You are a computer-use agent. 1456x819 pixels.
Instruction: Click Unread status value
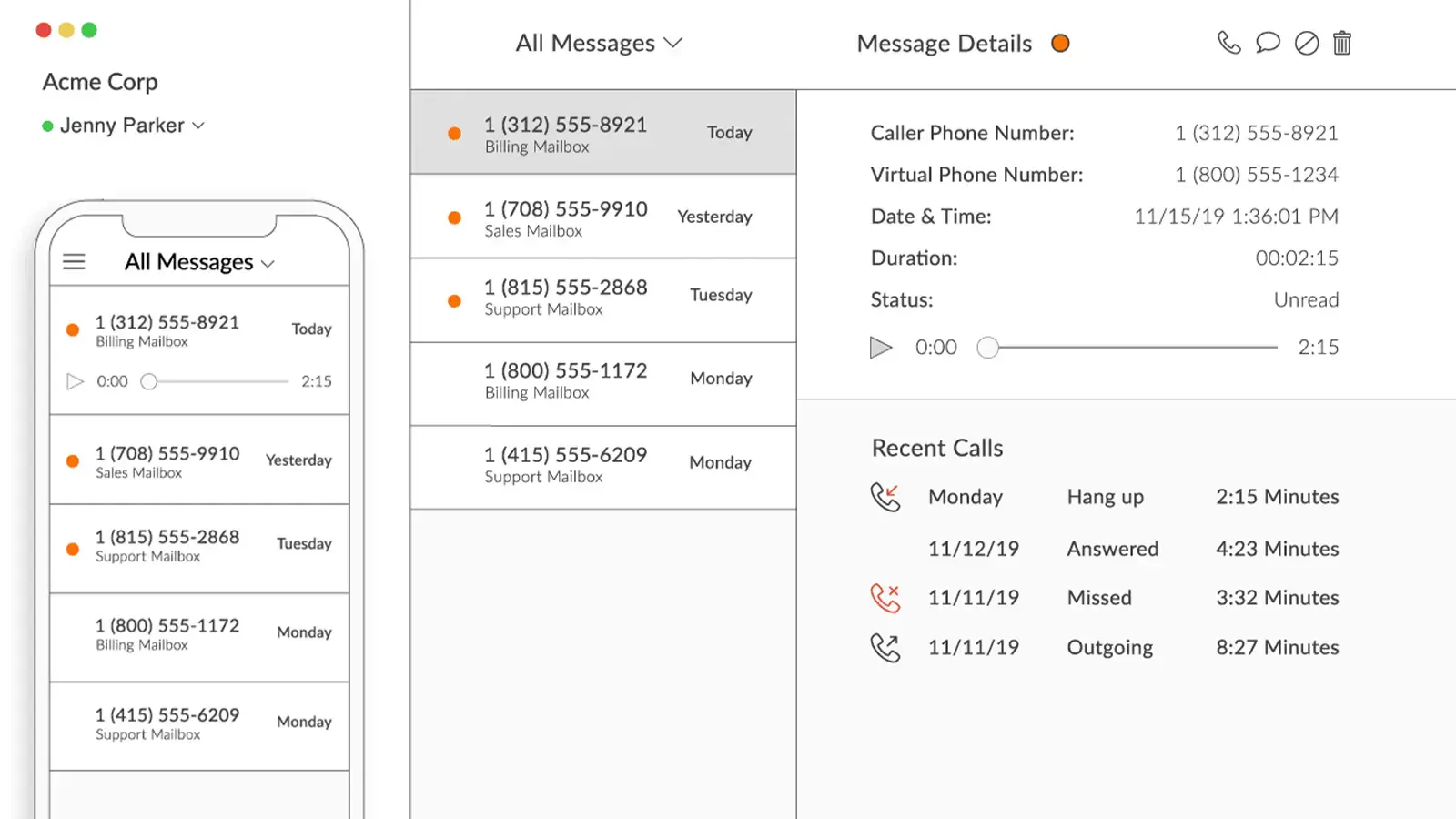pyautogui.click(x=1306, y=300)
